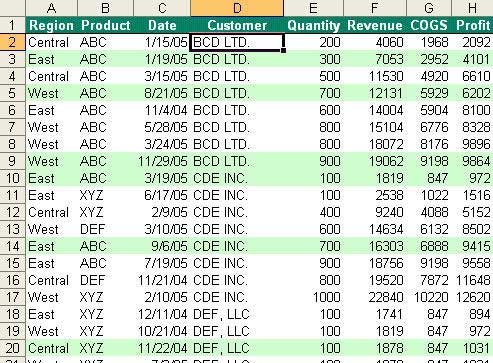Select date cell 6/17/05
The height and width of the screenshot is (363, 493).
pyautogui.click(x=162, y=195)
